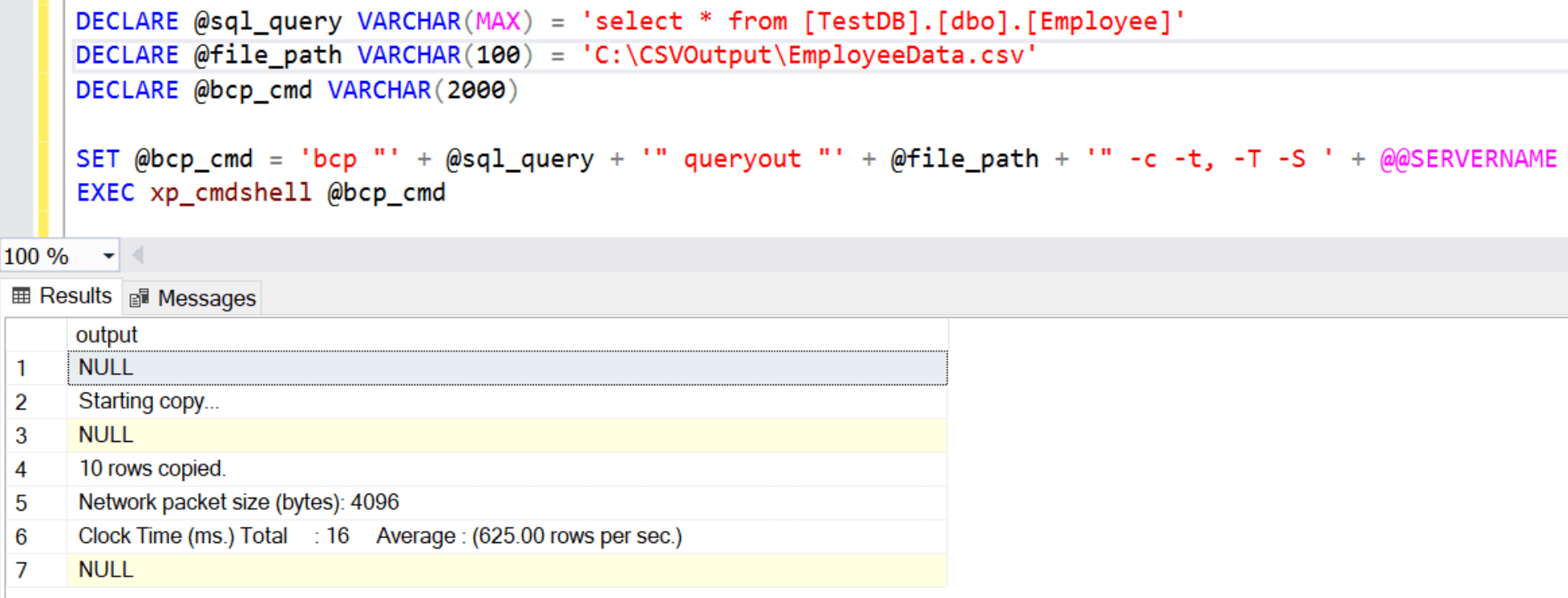Screen dimensions: 1568x598
Task: Click the Results grid icon
Action: click(x=22, y=296)
